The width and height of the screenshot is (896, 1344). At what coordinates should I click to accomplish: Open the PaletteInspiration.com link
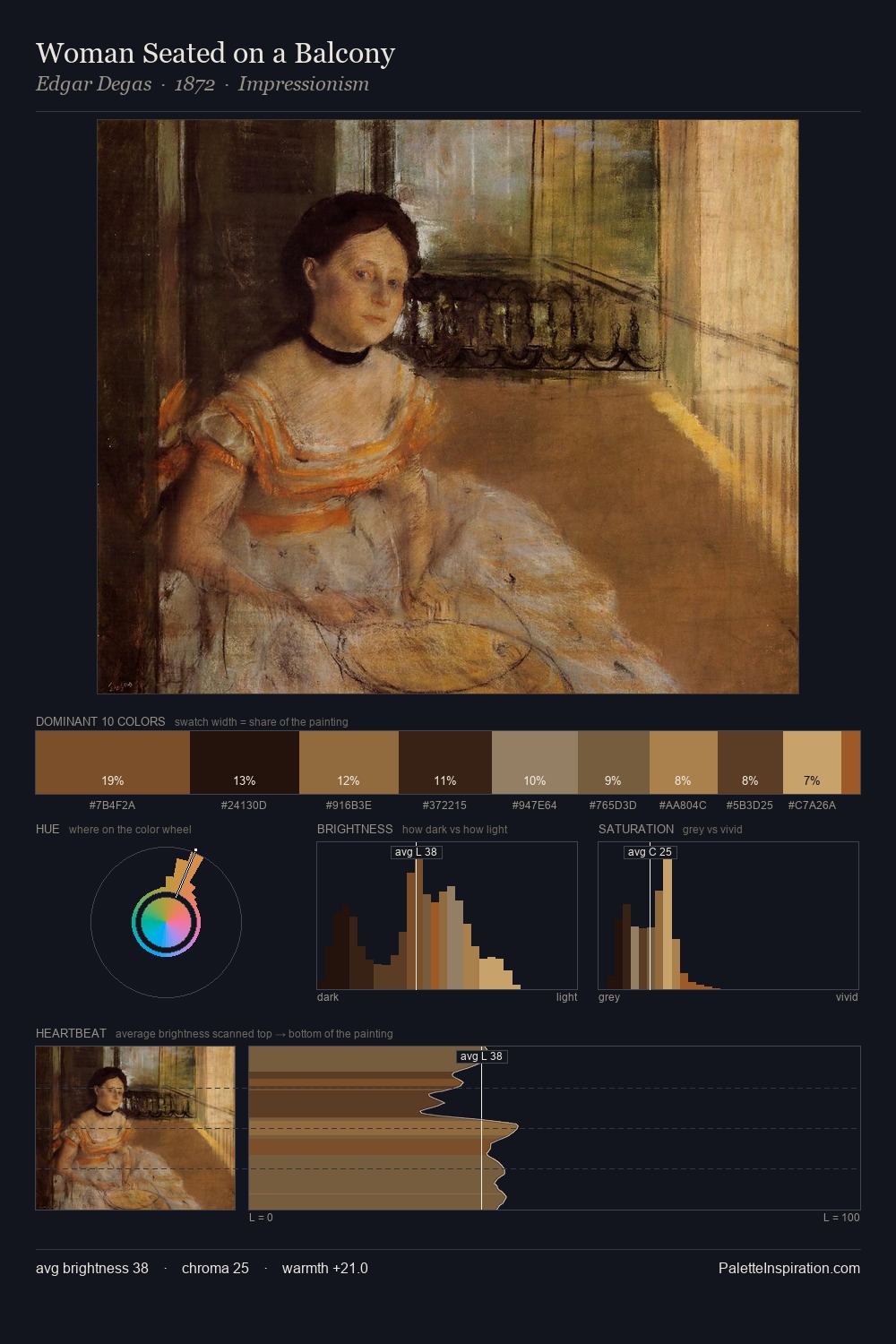tap(789, 1268)
